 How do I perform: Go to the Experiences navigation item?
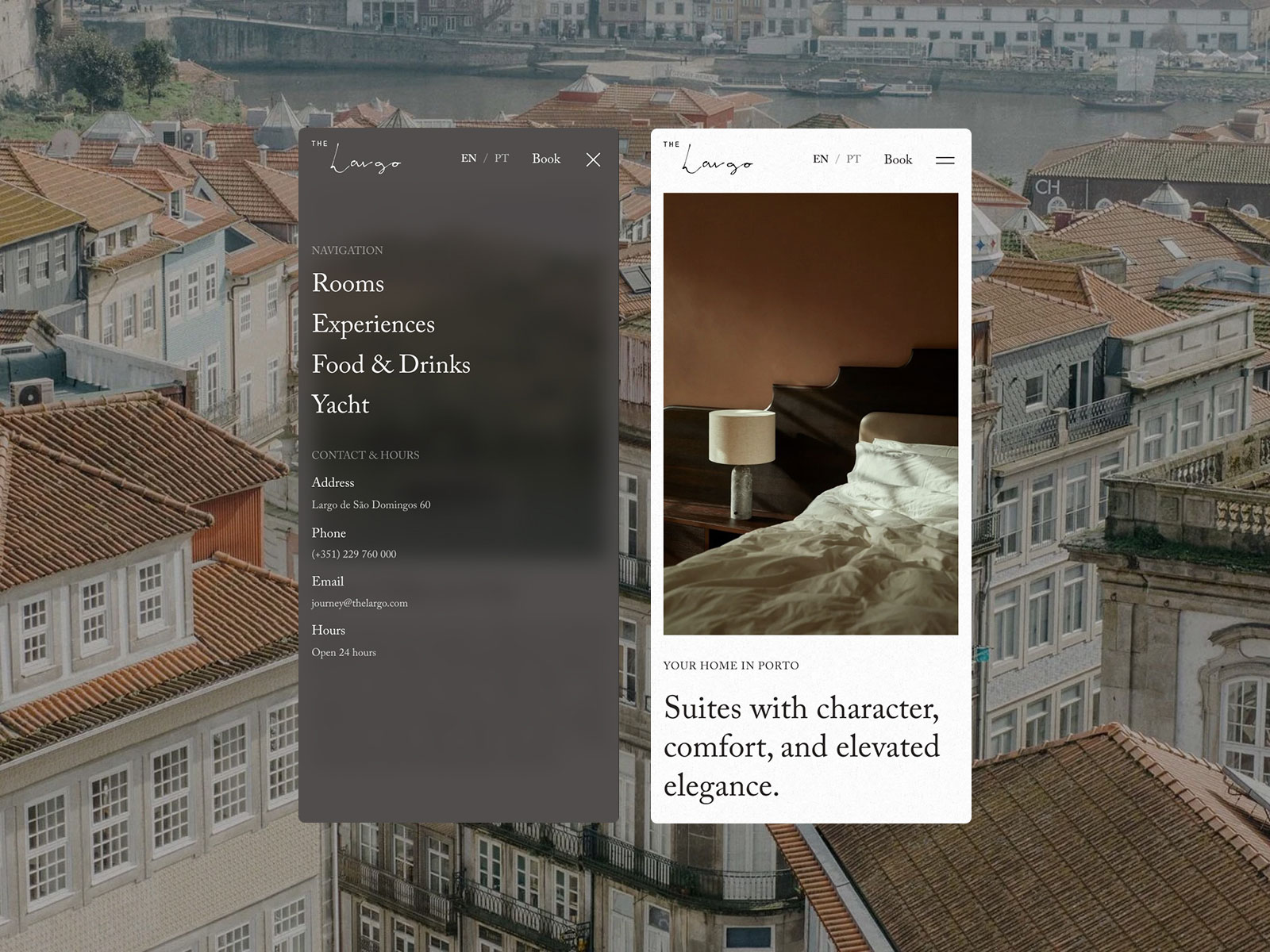point(373,324)
